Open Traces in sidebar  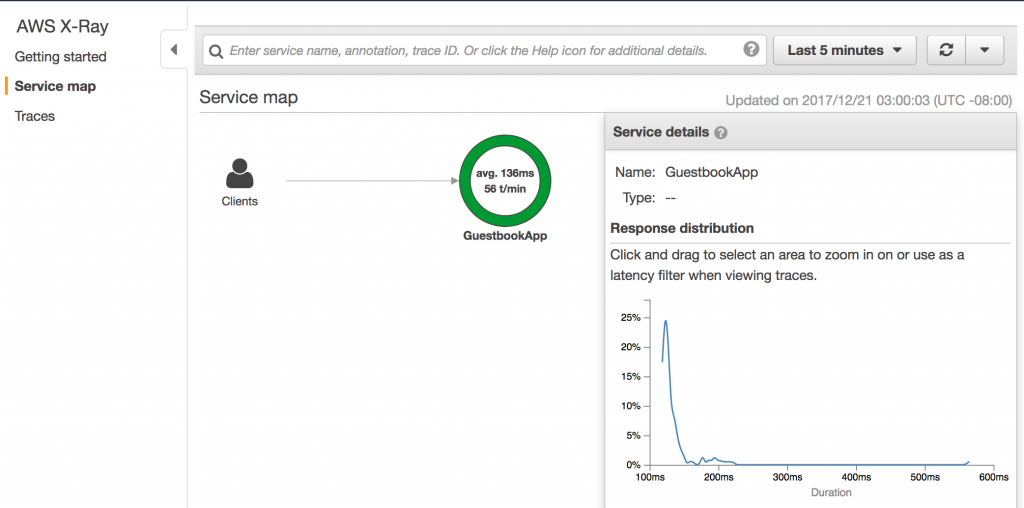35,116
